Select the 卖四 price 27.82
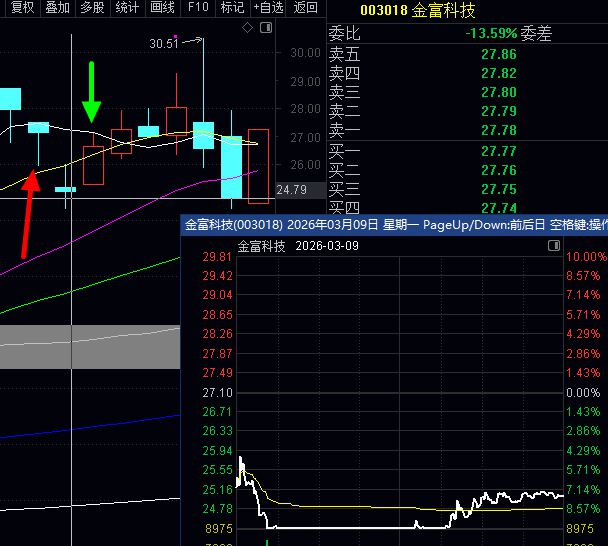The width and height of the screenshot is (608, 546). click(x=499, y=73)
